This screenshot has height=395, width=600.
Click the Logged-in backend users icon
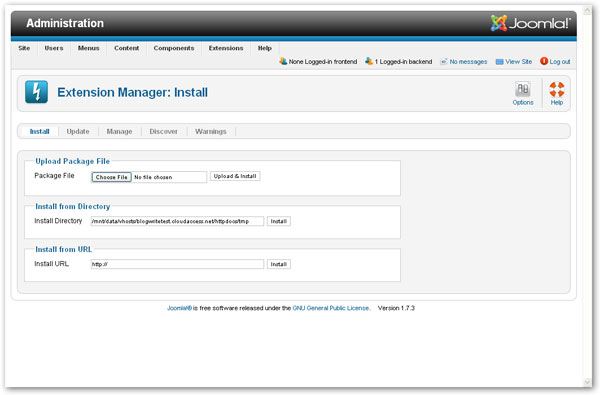(x=369, y=61)
